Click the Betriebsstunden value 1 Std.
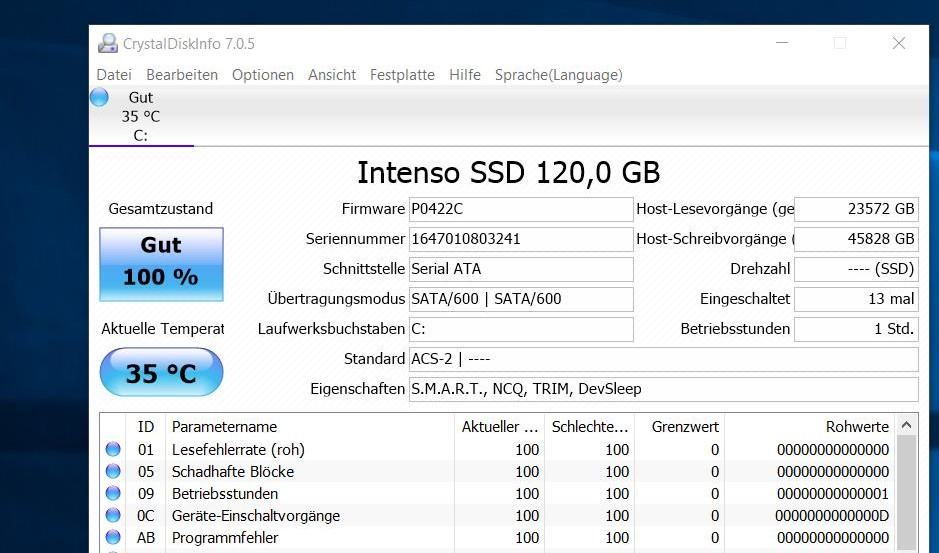Screen dimensions: 939x553 (x=856, y=329)
